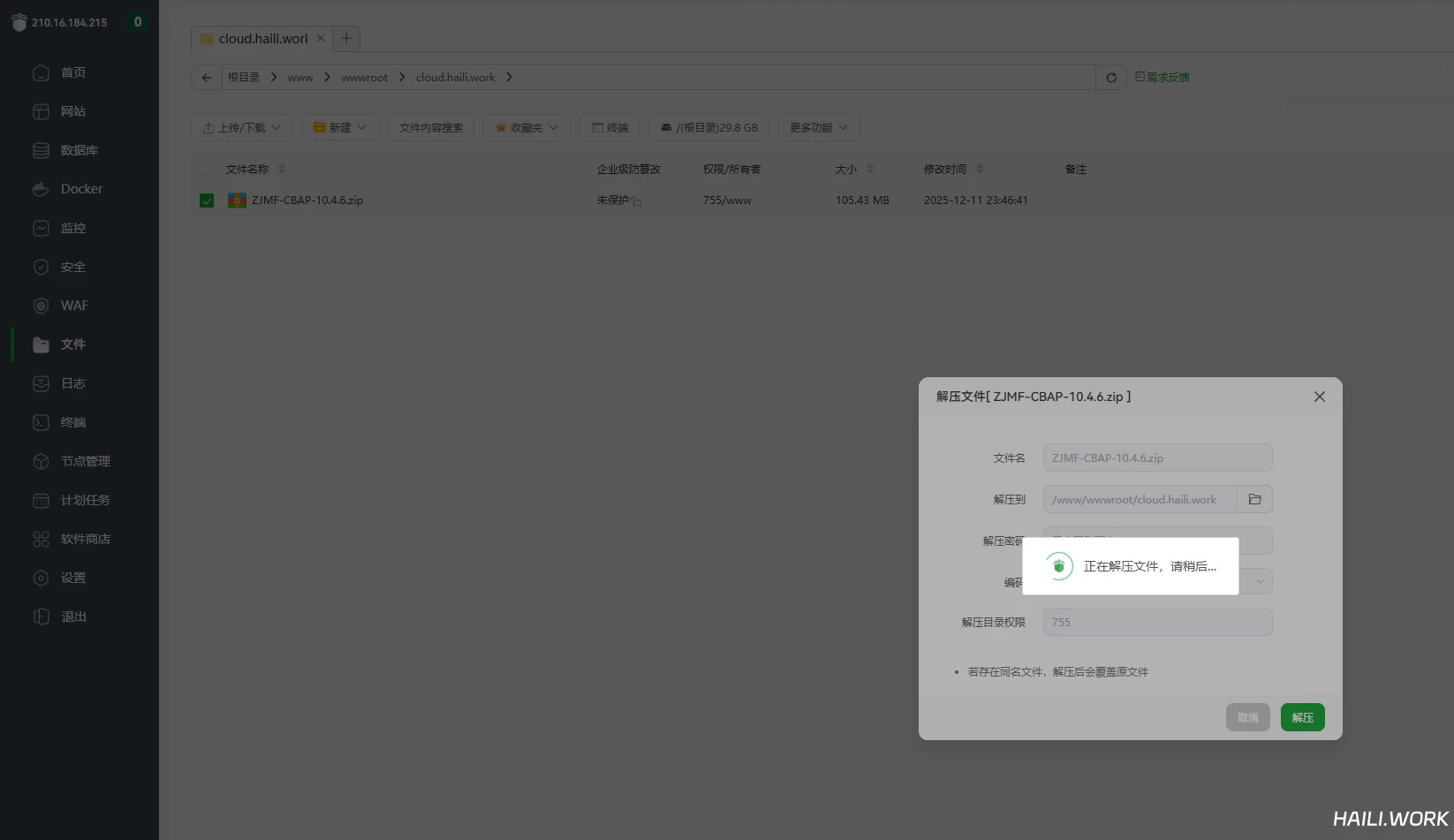Open the WAF page from the sidebar
The image size is (1454, 840).
[x=74, y=306]
